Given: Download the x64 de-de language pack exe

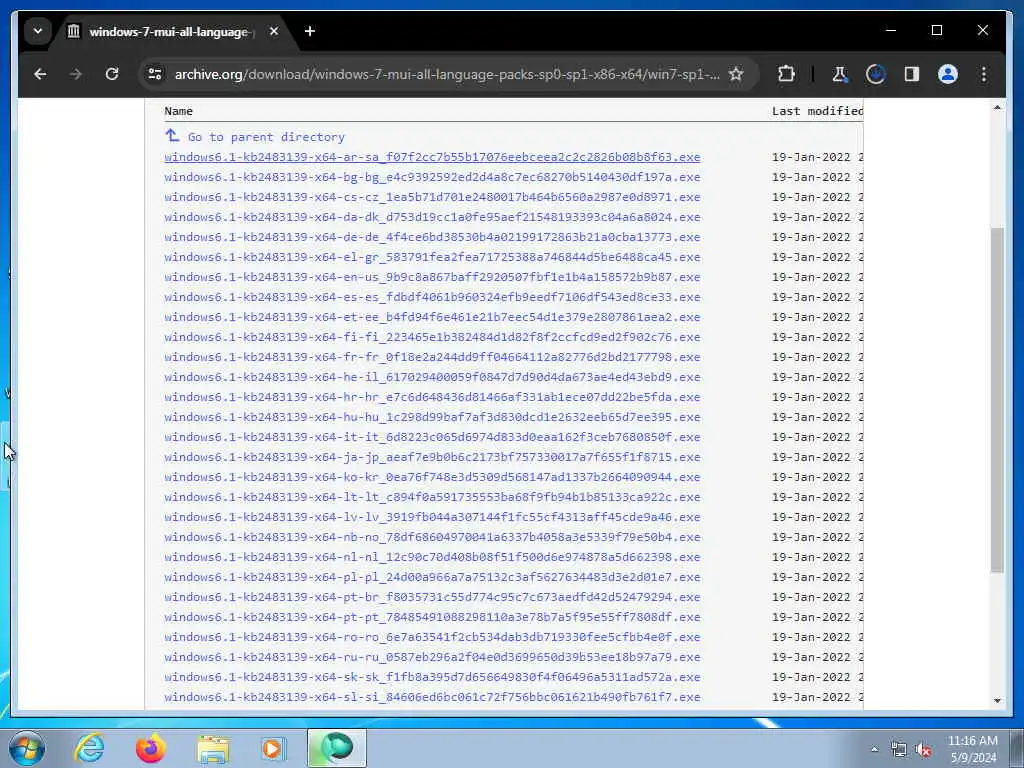Looking at the screenshot, I should 432,237.
